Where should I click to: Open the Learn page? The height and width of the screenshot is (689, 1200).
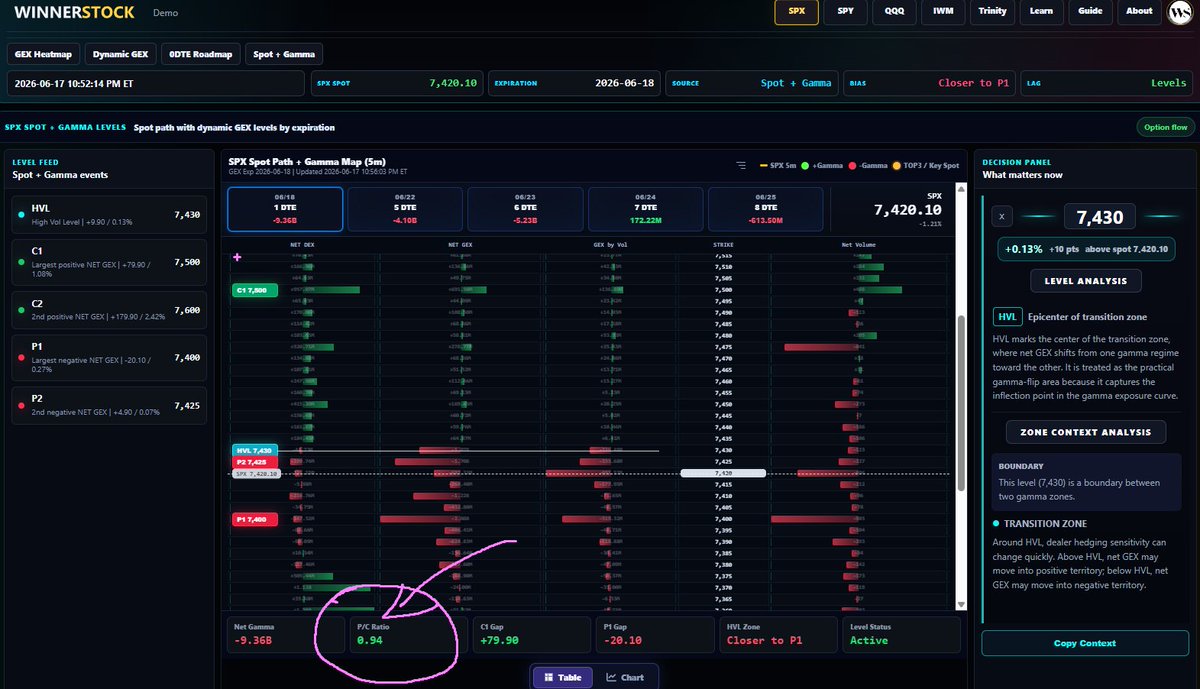pos(1042,11)
